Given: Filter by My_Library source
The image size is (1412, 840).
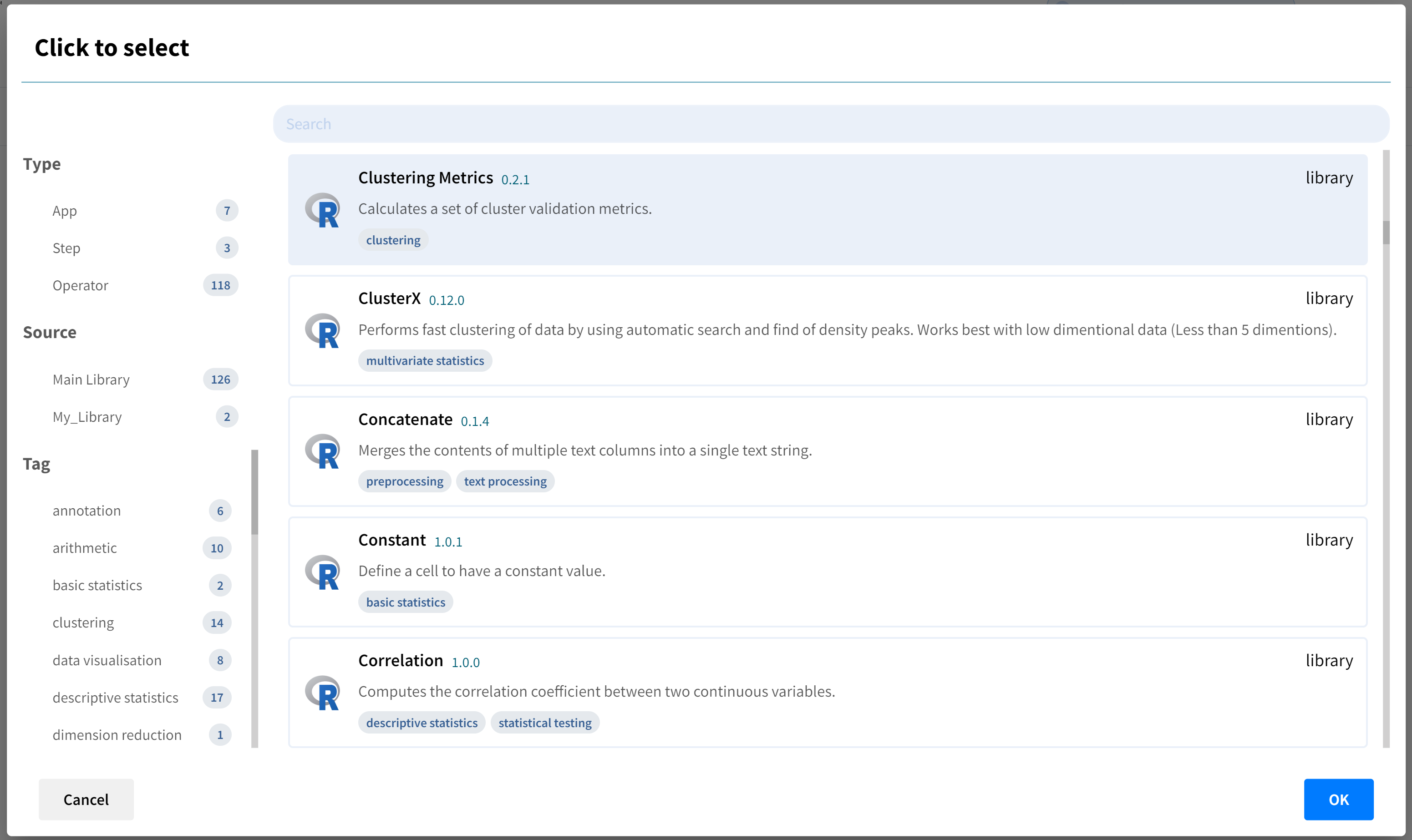Looking at the screenshot, I should [87, 417].
